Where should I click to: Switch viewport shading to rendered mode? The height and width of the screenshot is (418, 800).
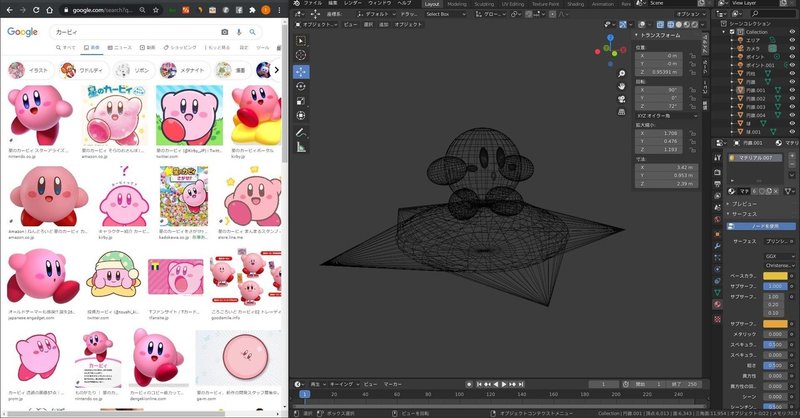coord(694,24)
